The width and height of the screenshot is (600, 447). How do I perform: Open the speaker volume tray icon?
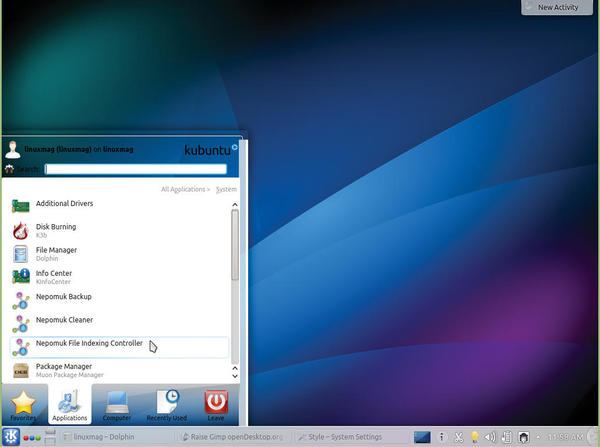pyautogui.click(x=490, y=437)
